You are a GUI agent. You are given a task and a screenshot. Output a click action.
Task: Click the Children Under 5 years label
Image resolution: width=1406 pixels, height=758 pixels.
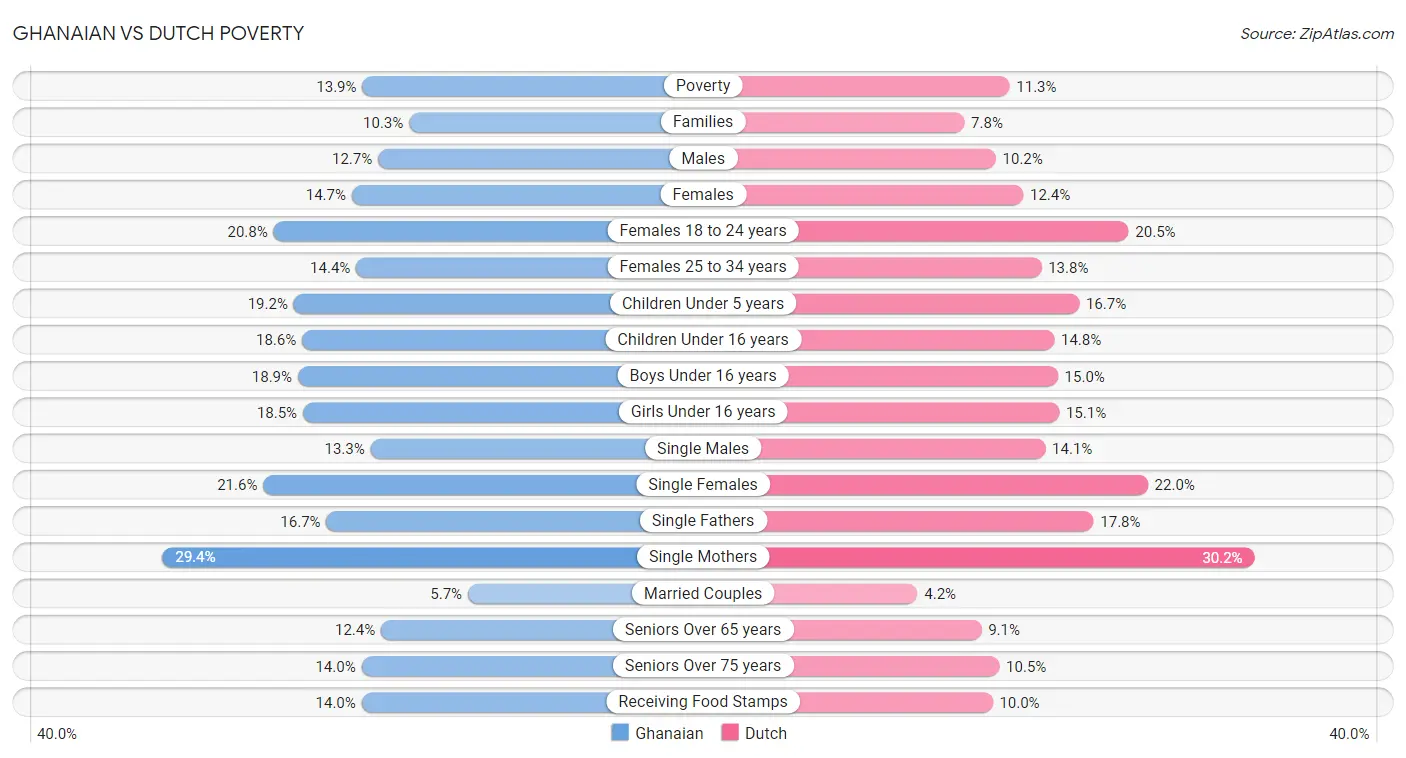pyautogui.click(x=703, y=303)
